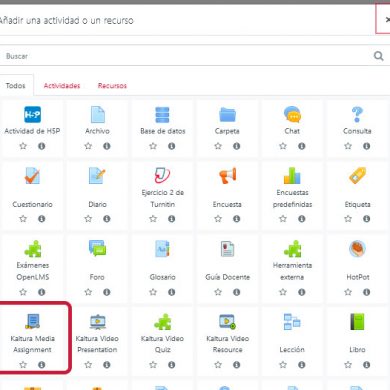The width and height of the screenshot is (390, 390).
Task: Select the Libro green book icon
Action: pyautogui.click(x=357, y=322)
